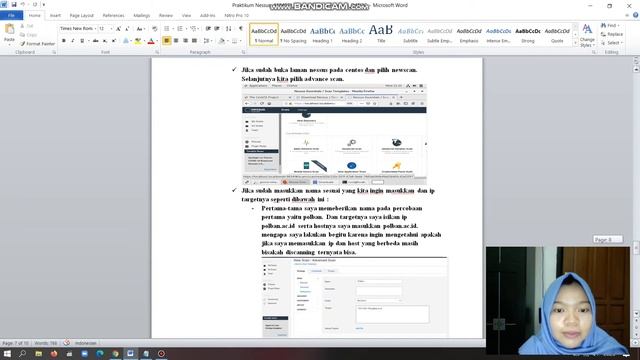This screenshot has height=360, width=640.
Task: Click Decrease Indent icon
Action: tap(208, 29)
